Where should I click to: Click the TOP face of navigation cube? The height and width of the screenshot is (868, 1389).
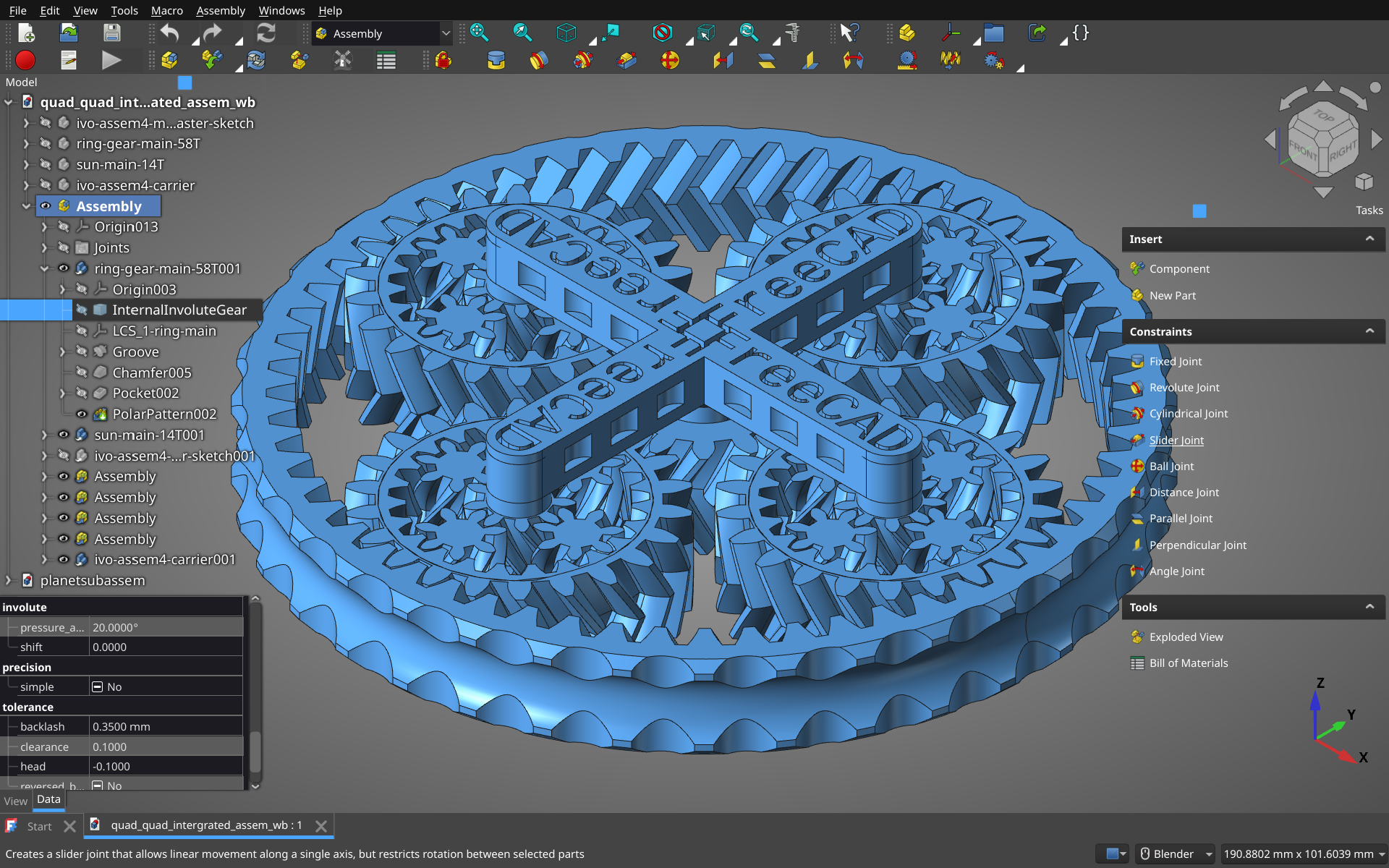click(1323, 116)
